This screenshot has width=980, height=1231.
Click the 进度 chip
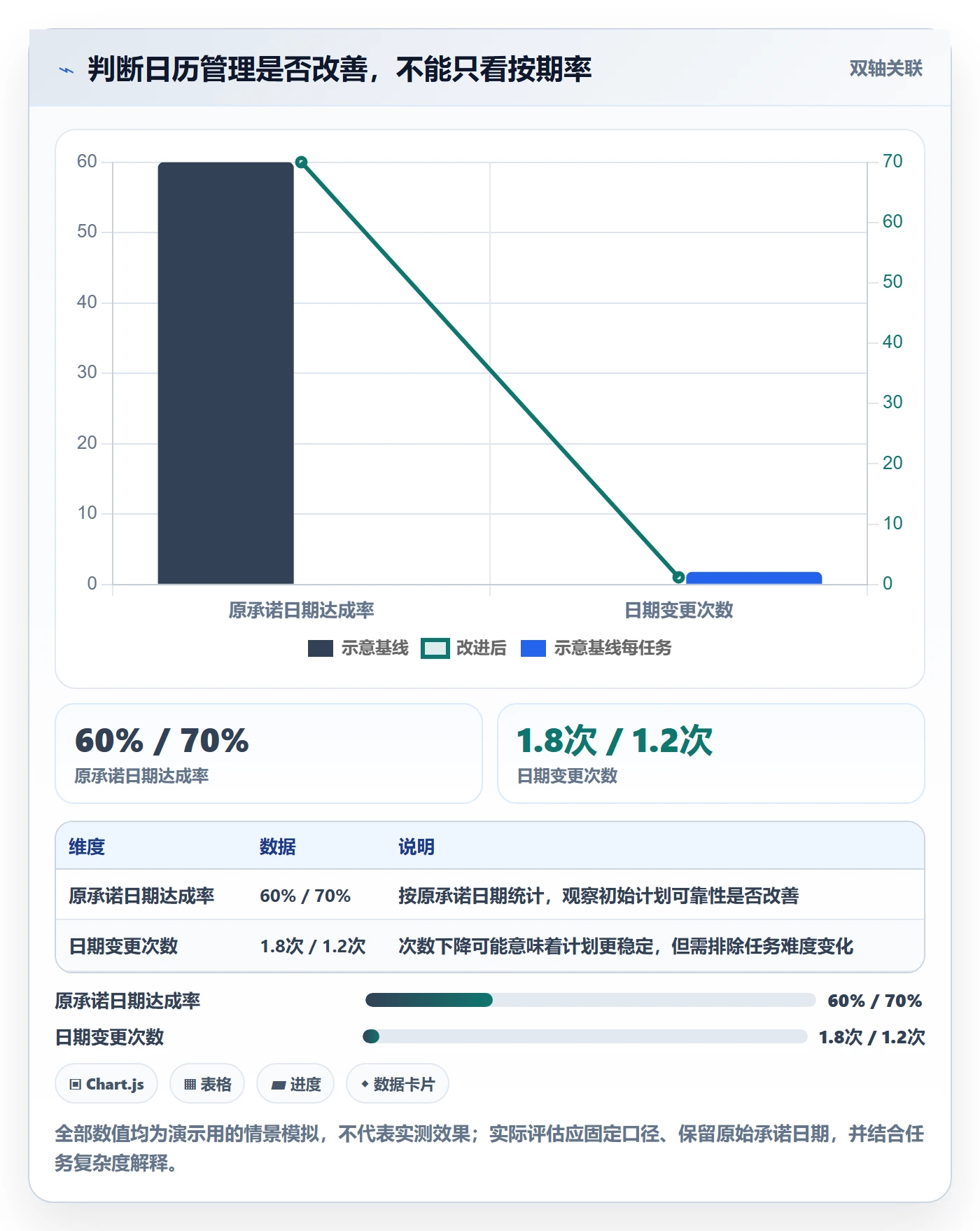295,1084
